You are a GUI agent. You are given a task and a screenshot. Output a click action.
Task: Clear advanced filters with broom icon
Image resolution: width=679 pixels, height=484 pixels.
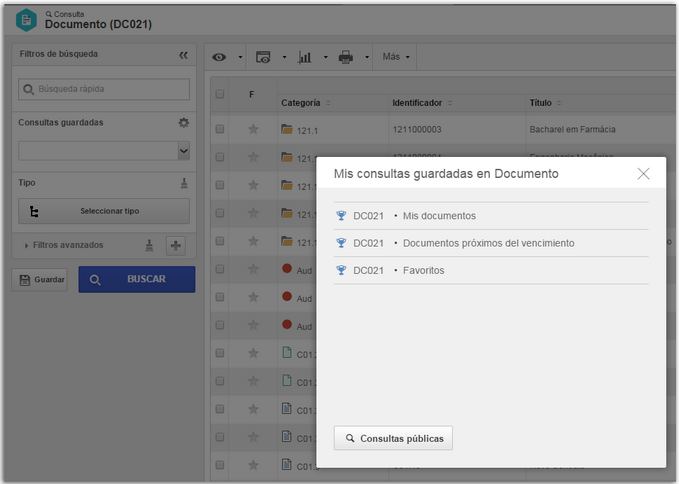point(149,245)
